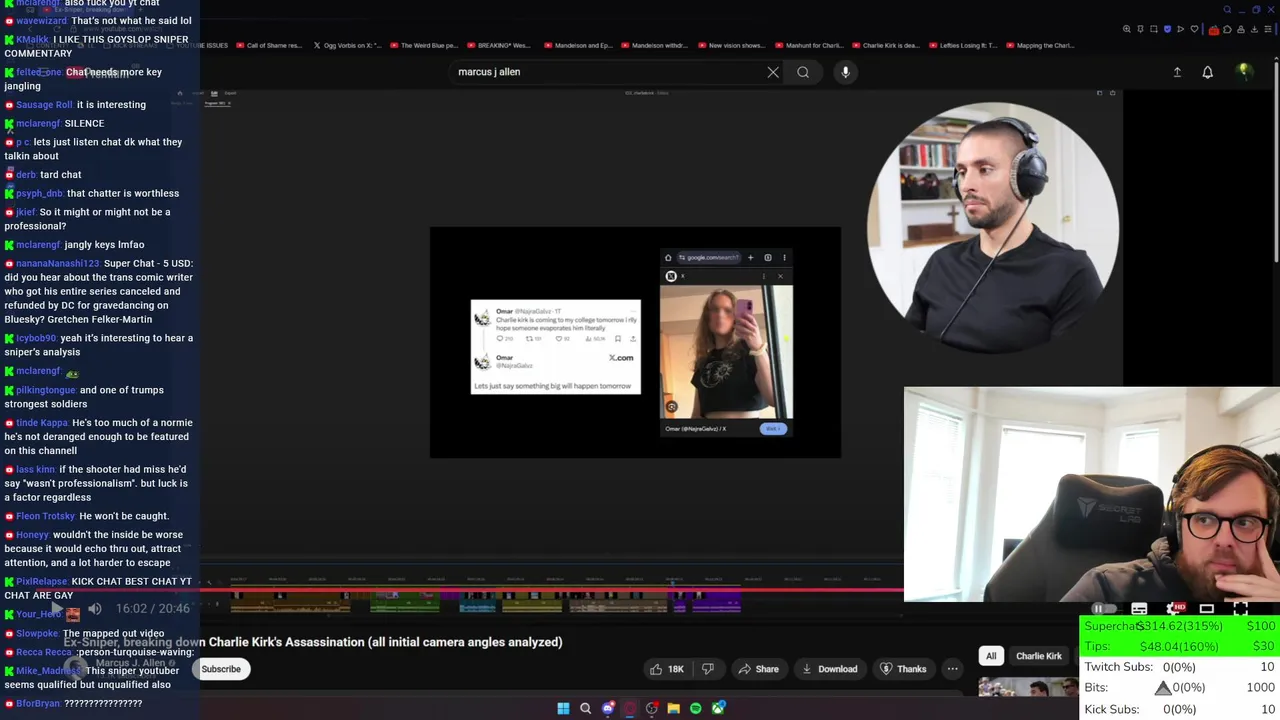Open 'Manhunt for Charli...' tab
The width and height of the screenshot is (1280, 720).
pos(809,45)
